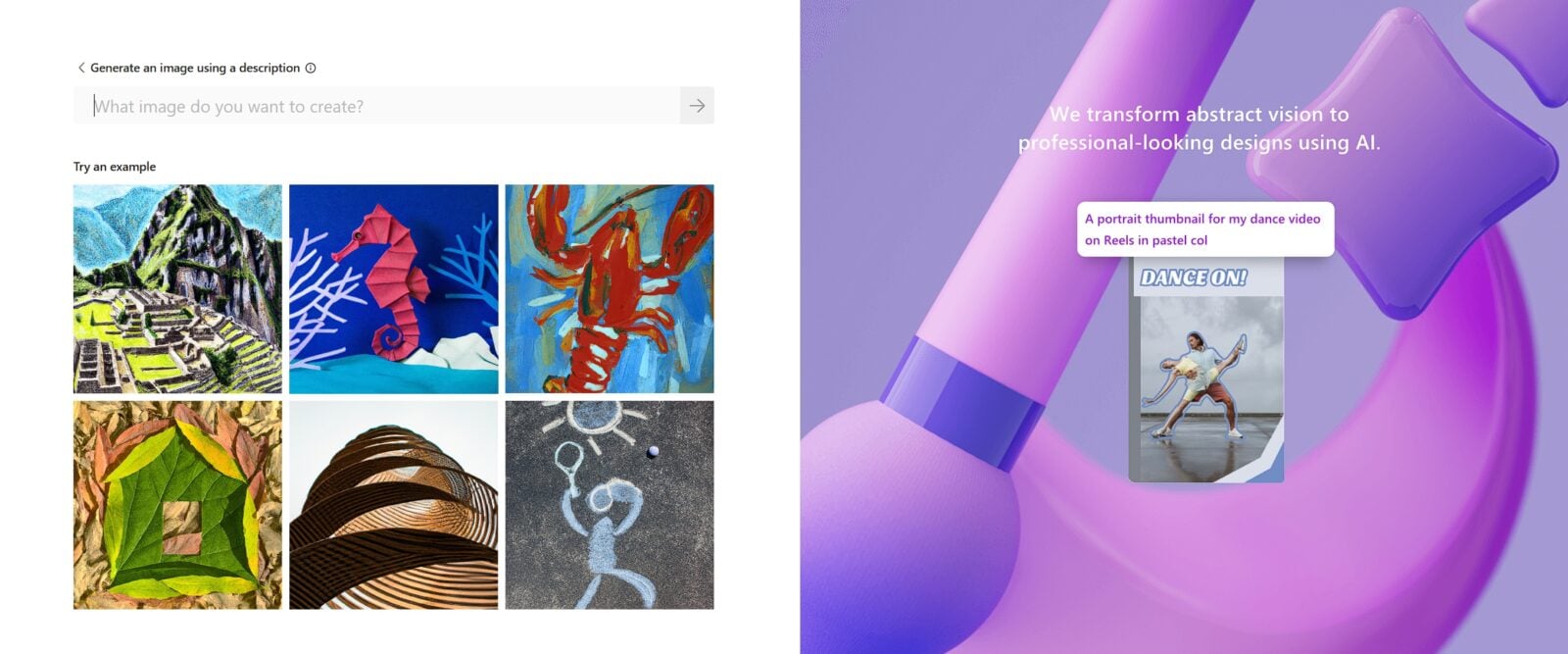Choose the spiral wooden structure example
The image size is (1568, 654).
pos(394,505)
